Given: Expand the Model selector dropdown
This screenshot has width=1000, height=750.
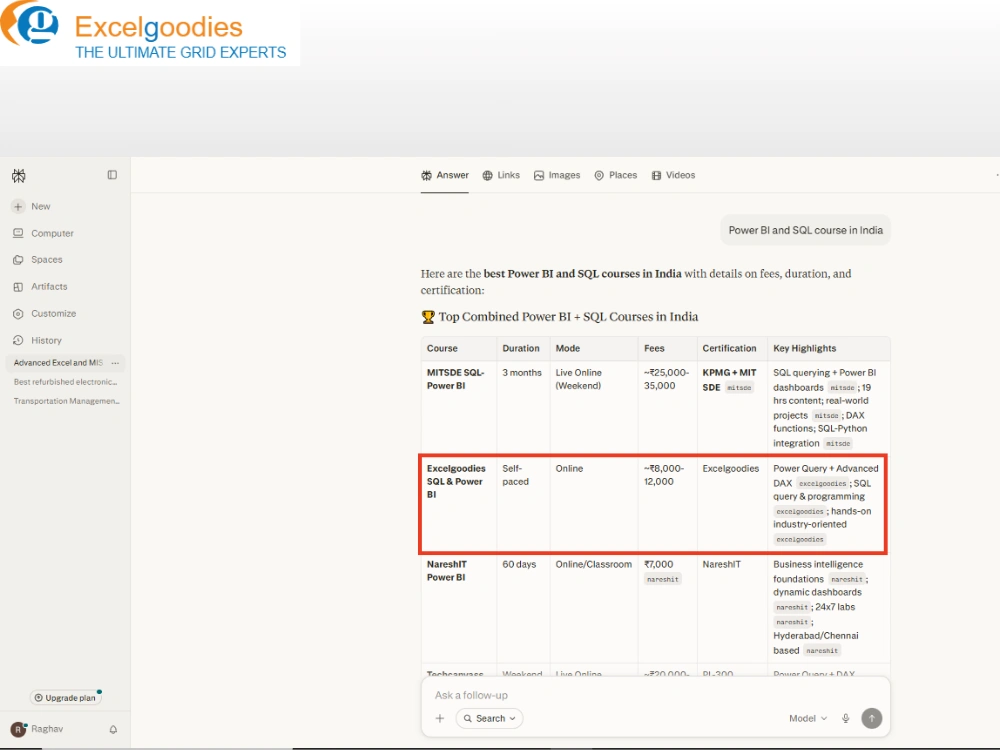Looking at the screenshot, I should coord(808,718).
